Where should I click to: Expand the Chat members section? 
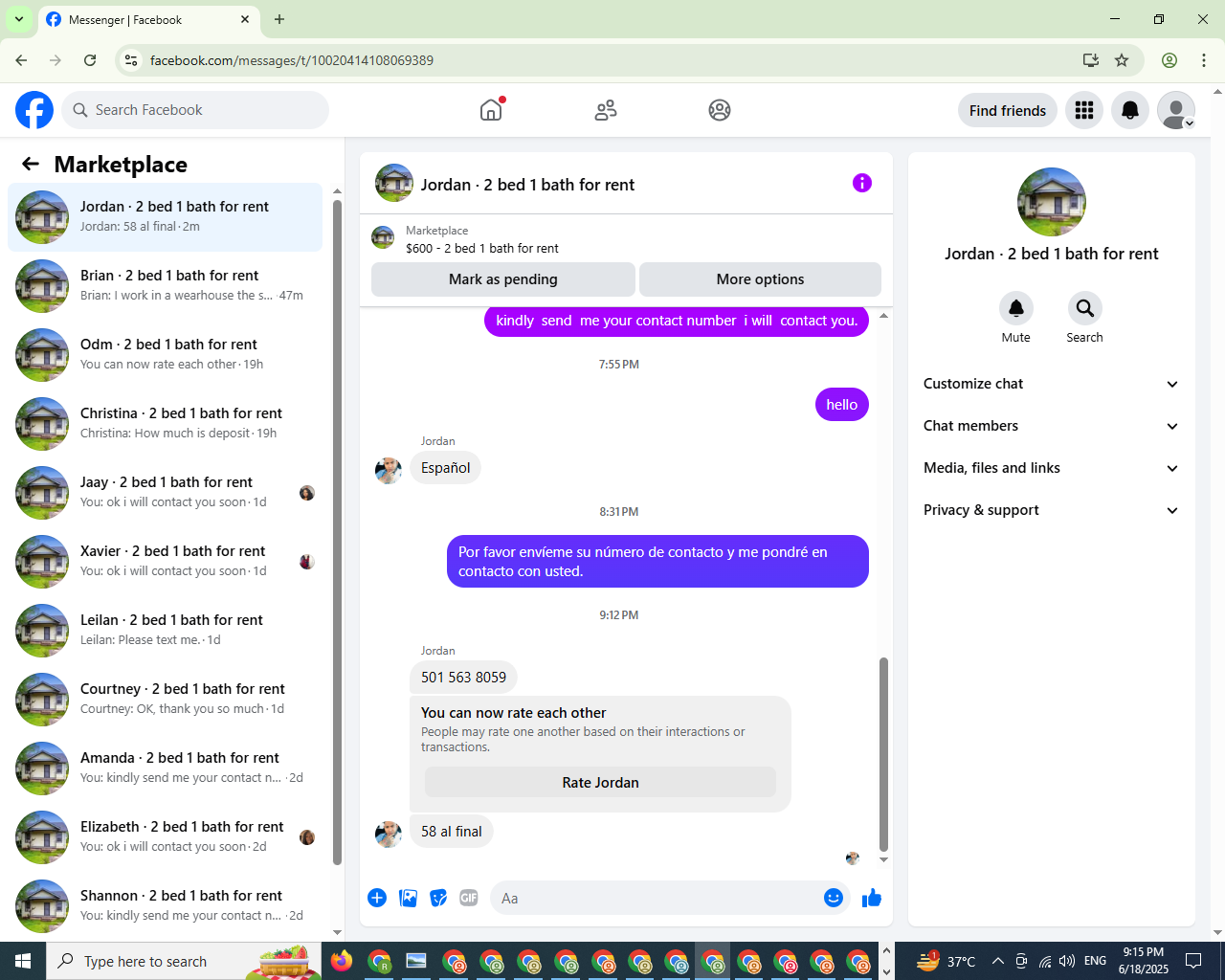pyautogui.click(x=1052, y=426)
